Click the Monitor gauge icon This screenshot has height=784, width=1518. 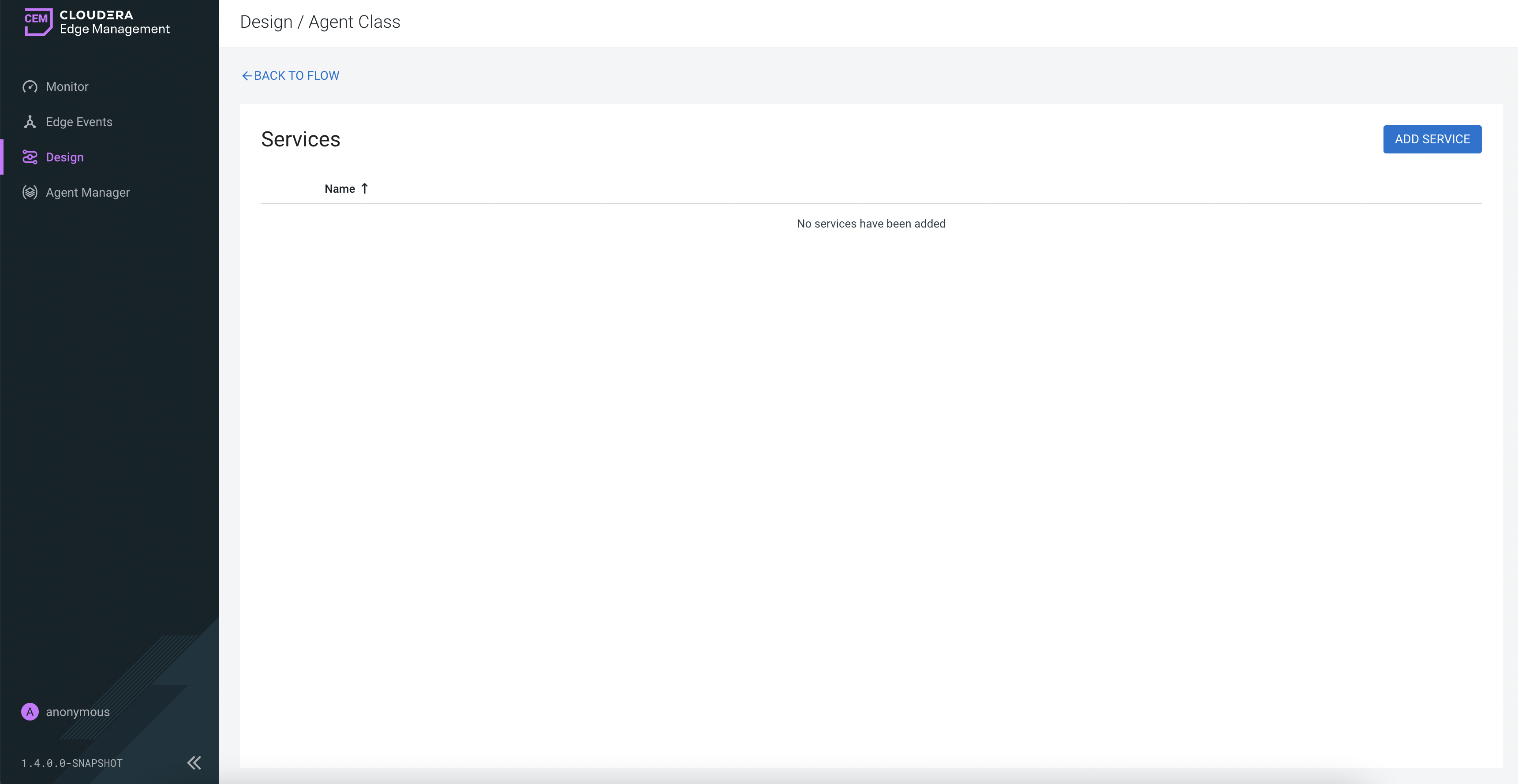(x=30, y=86)
